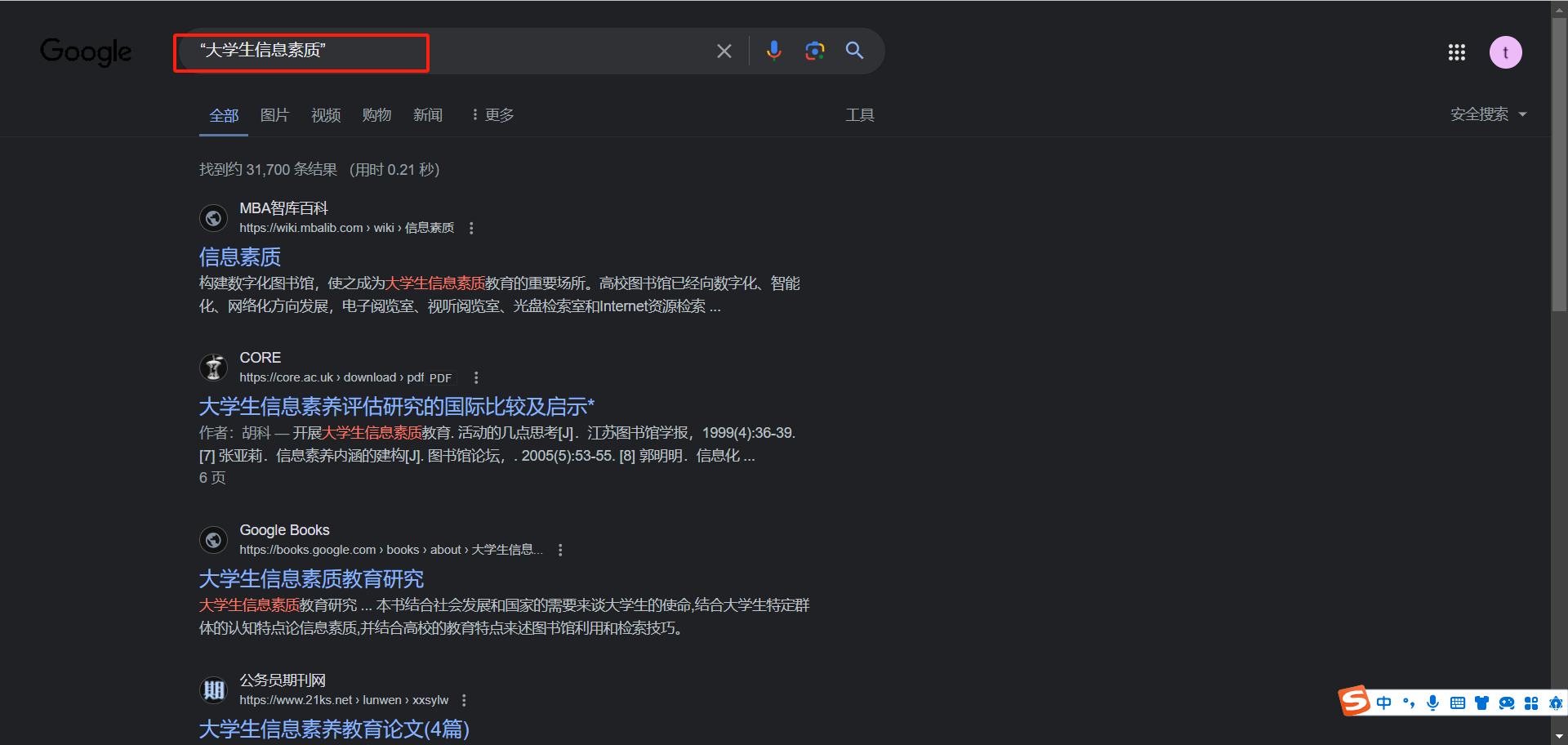The image size is (1568, 745).
Task: Click the CORE site name
Action: tap(260, 358)
